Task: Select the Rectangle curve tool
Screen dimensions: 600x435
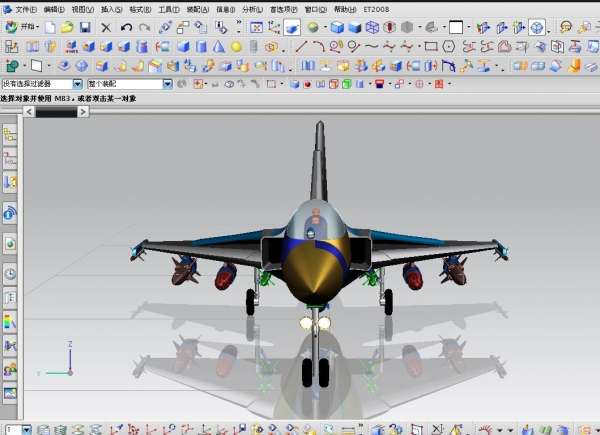Action: [431, 47]
